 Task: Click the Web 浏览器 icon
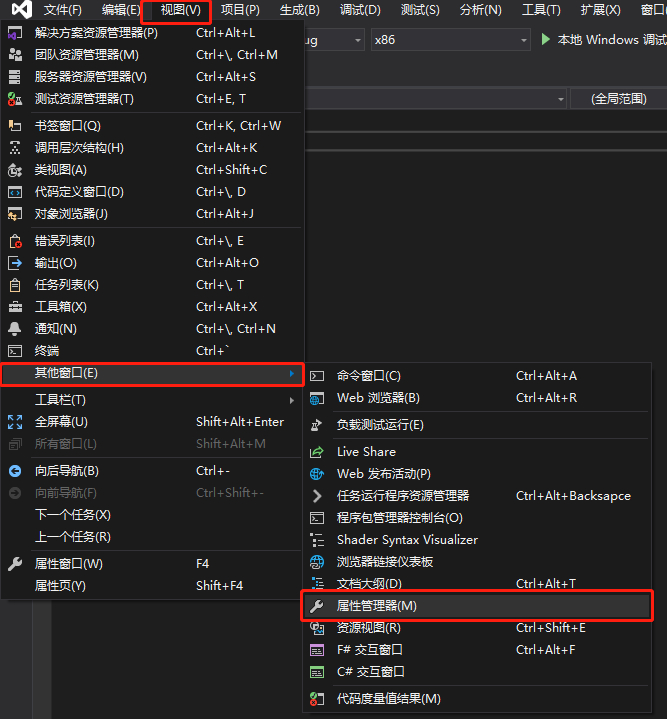point(317,398)
